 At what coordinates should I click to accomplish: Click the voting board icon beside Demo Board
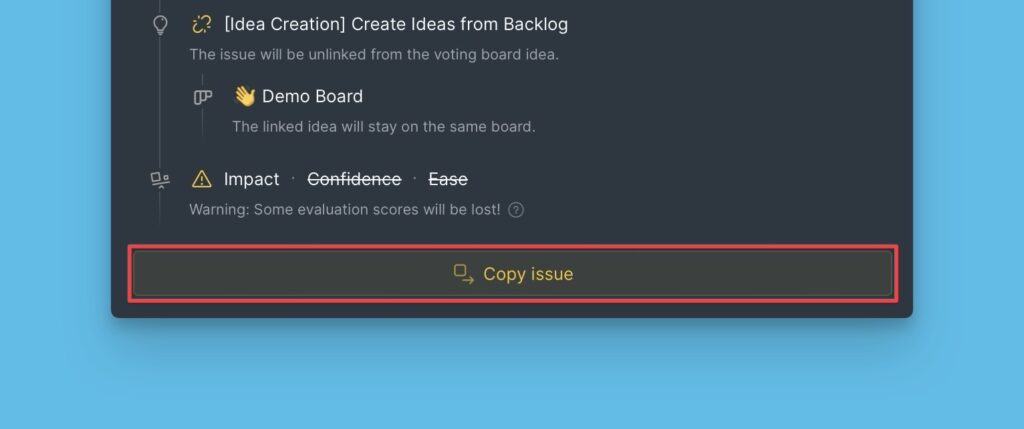coord(203,97)
